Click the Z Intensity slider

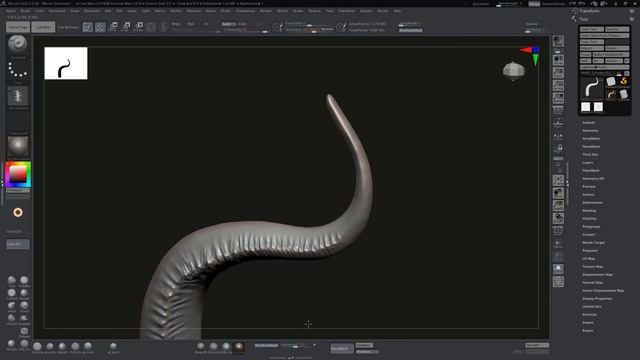pos(246,30)
